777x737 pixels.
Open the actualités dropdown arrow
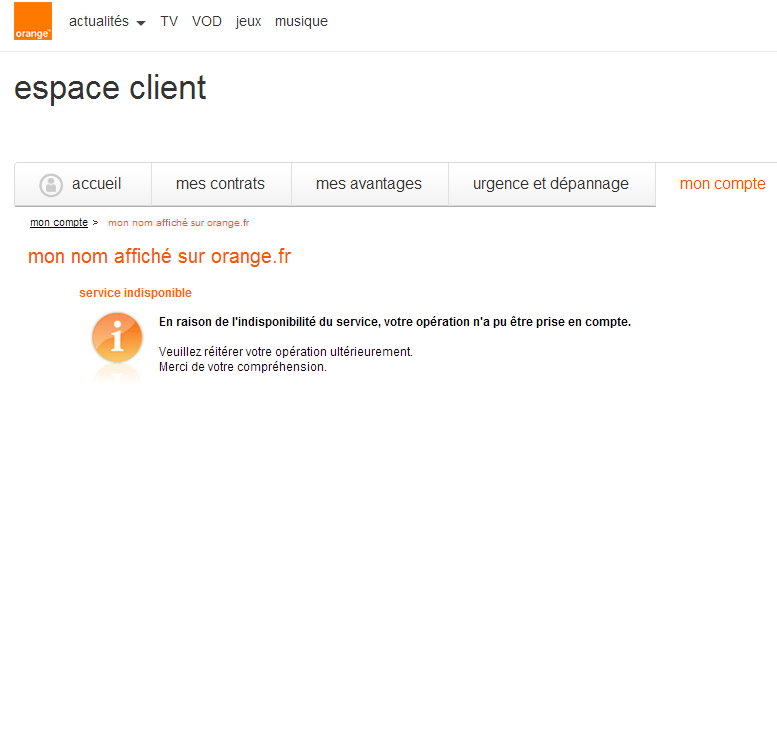[141, 23]
